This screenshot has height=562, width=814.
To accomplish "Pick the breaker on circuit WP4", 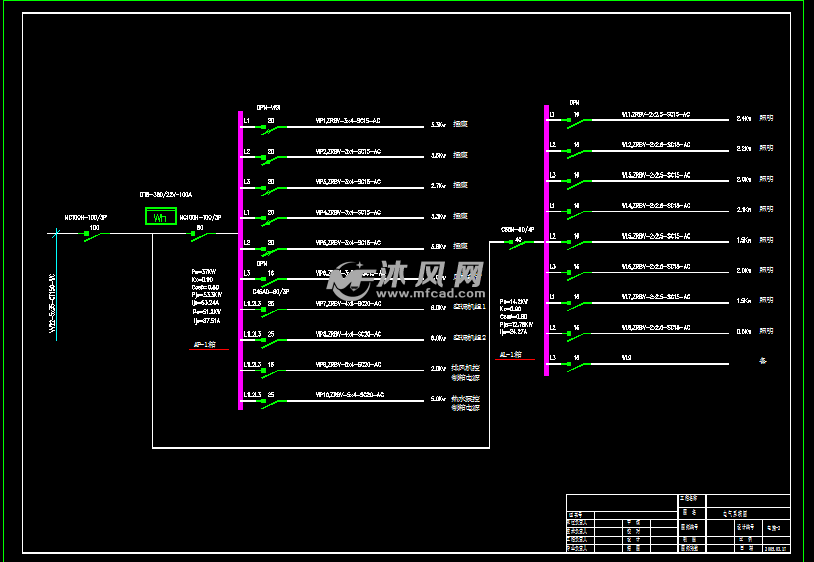I will tap(274, 220).
